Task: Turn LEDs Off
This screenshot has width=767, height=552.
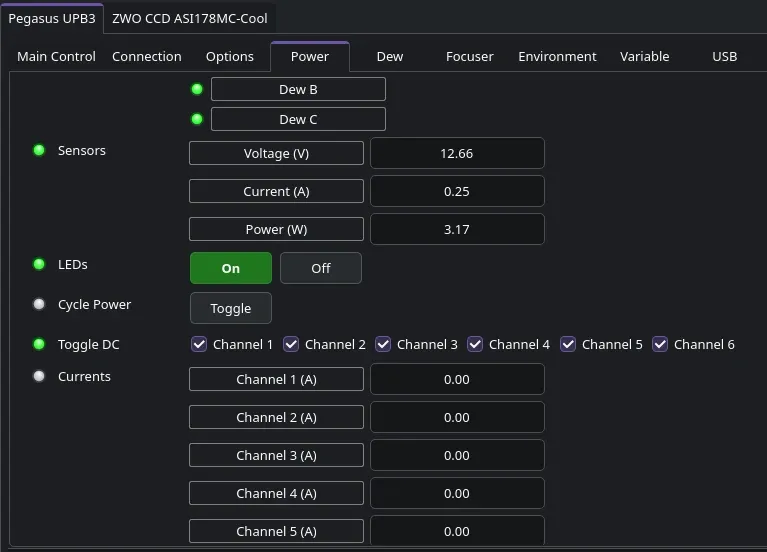Action: click(321, 268)
